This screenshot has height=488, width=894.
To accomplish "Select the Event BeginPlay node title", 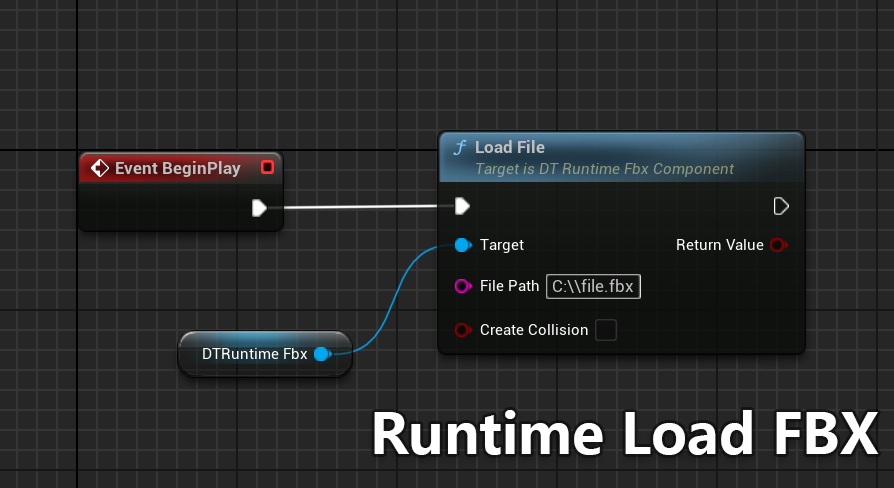I will (x=178, y=168).
